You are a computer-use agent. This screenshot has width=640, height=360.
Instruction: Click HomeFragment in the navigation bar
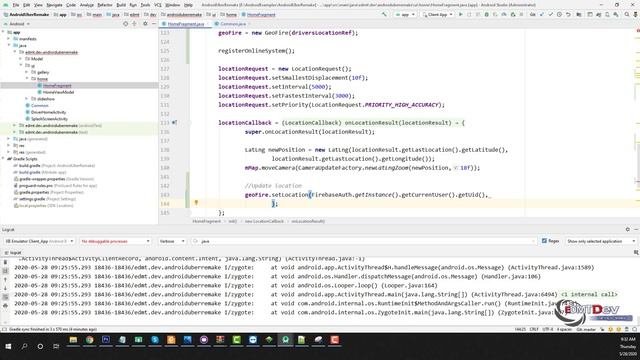[258, 15]
